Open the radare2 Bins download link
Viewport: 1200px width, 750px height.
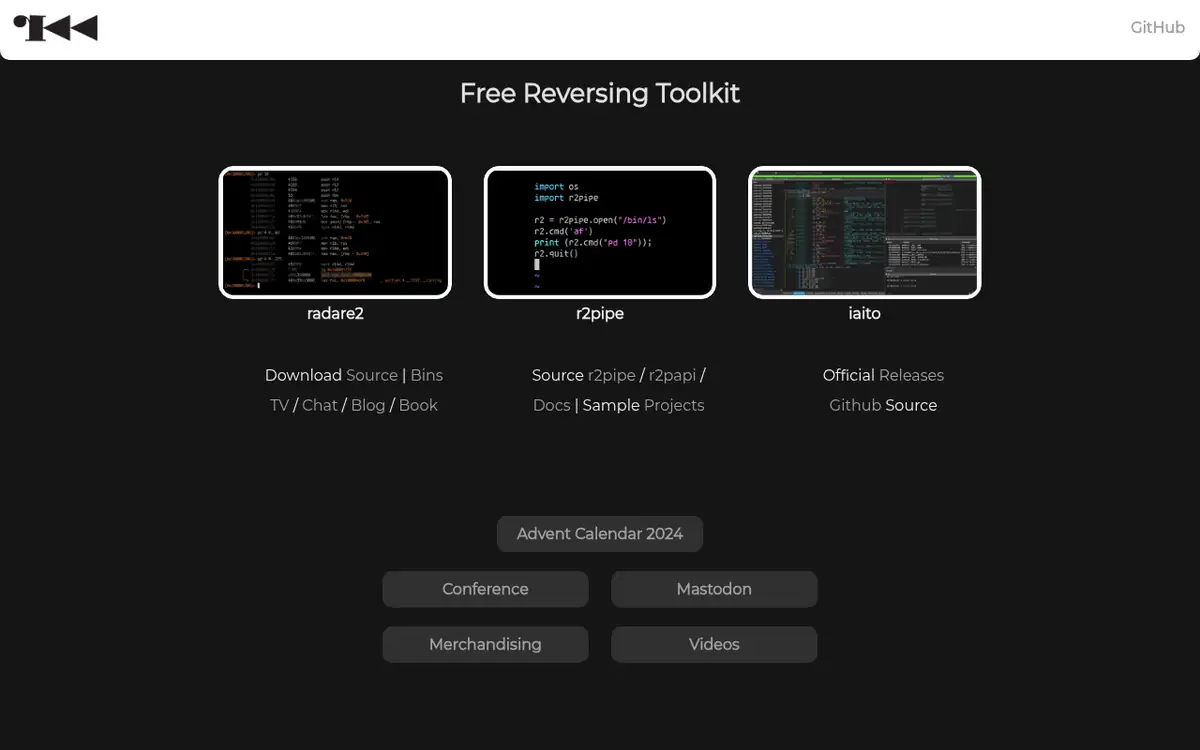tap(427, 375)
